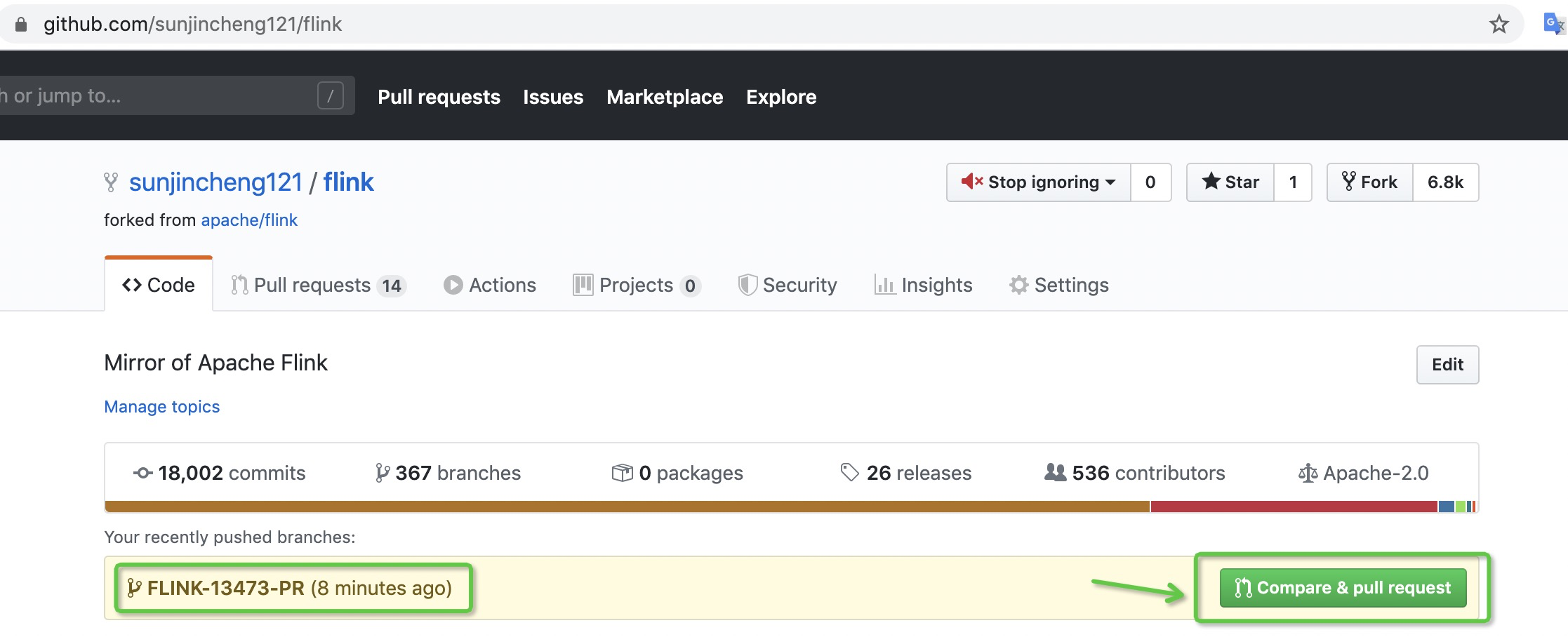Click the branch icon beside 367 branches
Viewport: 1568px width, 637px height.
click(382, 473)
